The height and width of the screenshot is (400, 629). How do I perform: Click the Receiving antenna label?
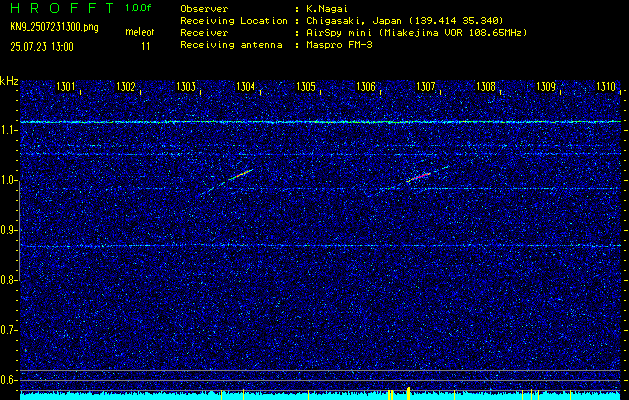(231, 45)
